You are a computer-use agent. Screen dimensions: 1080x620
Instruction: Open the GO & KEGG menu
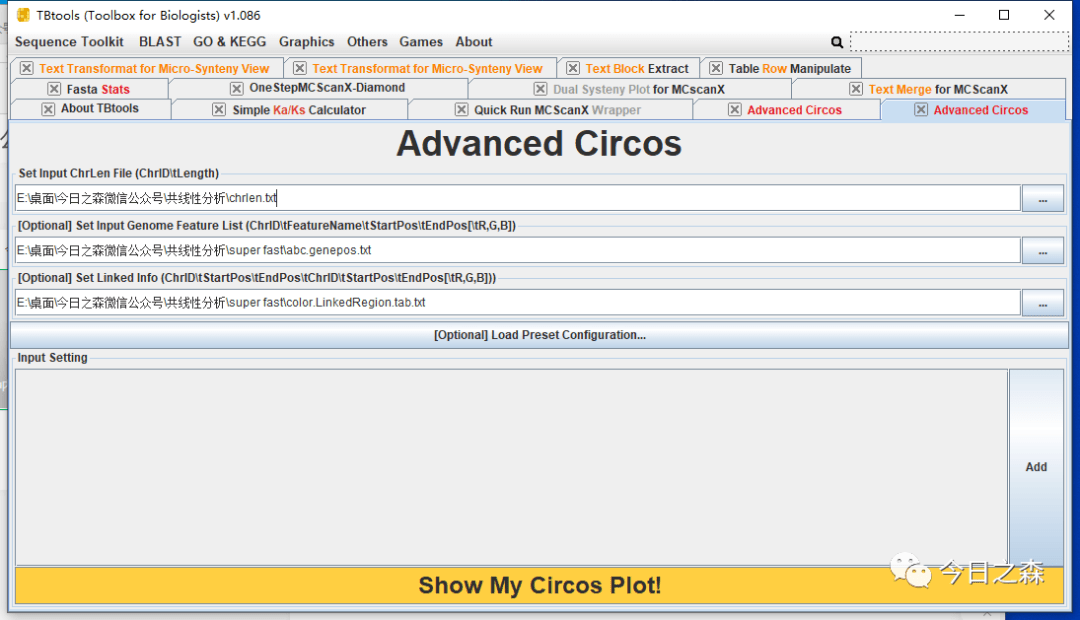point(229,42)
